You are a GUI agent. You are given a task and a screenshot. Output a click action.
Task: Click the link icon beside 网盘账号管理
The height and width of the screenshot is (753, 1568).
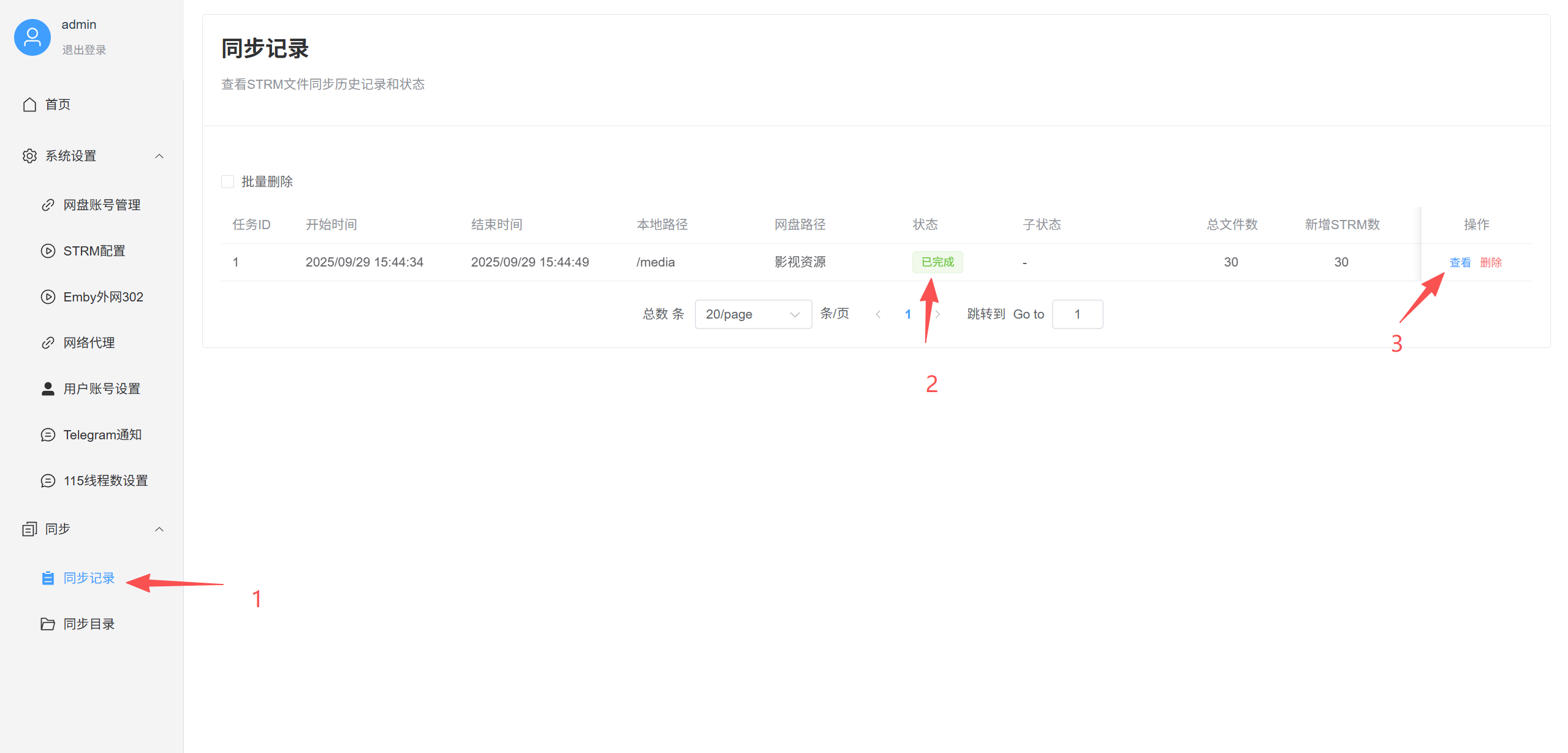(48, 205)
